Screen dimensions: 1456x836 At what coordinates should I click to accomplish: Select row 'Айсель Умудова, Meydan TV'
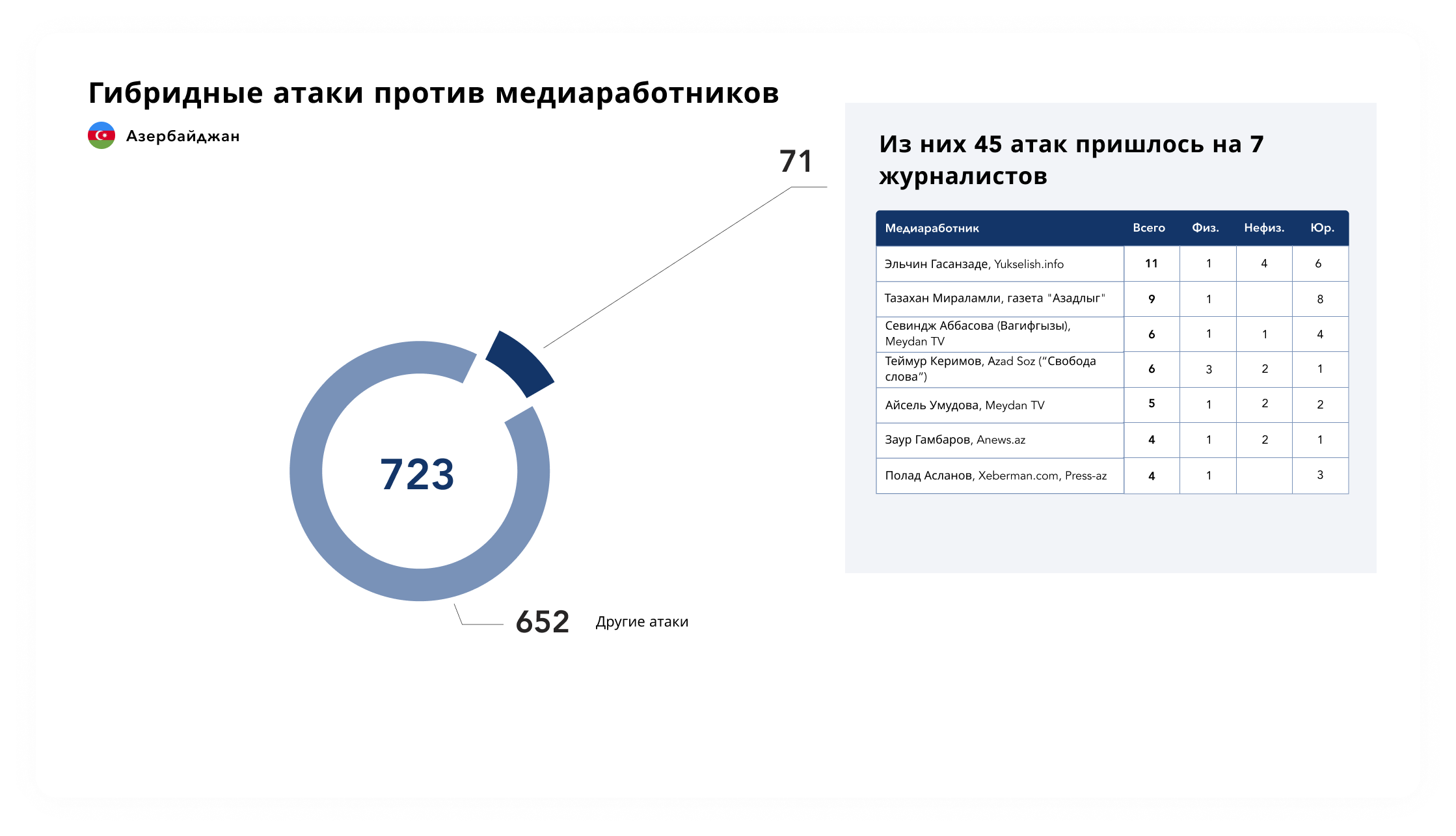[x=1112, y=405]
